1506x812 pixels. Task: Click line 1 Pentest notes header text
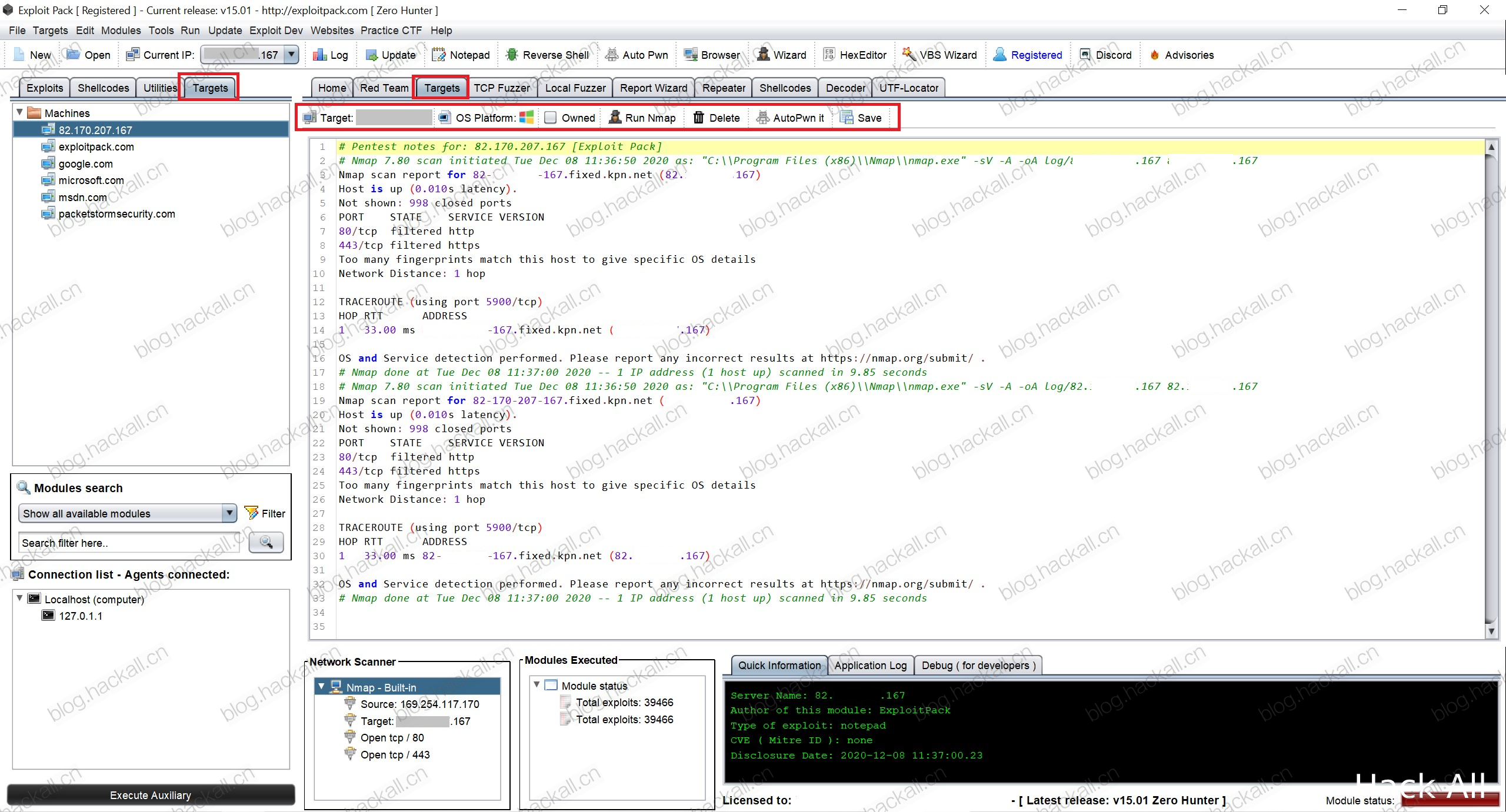500,146
